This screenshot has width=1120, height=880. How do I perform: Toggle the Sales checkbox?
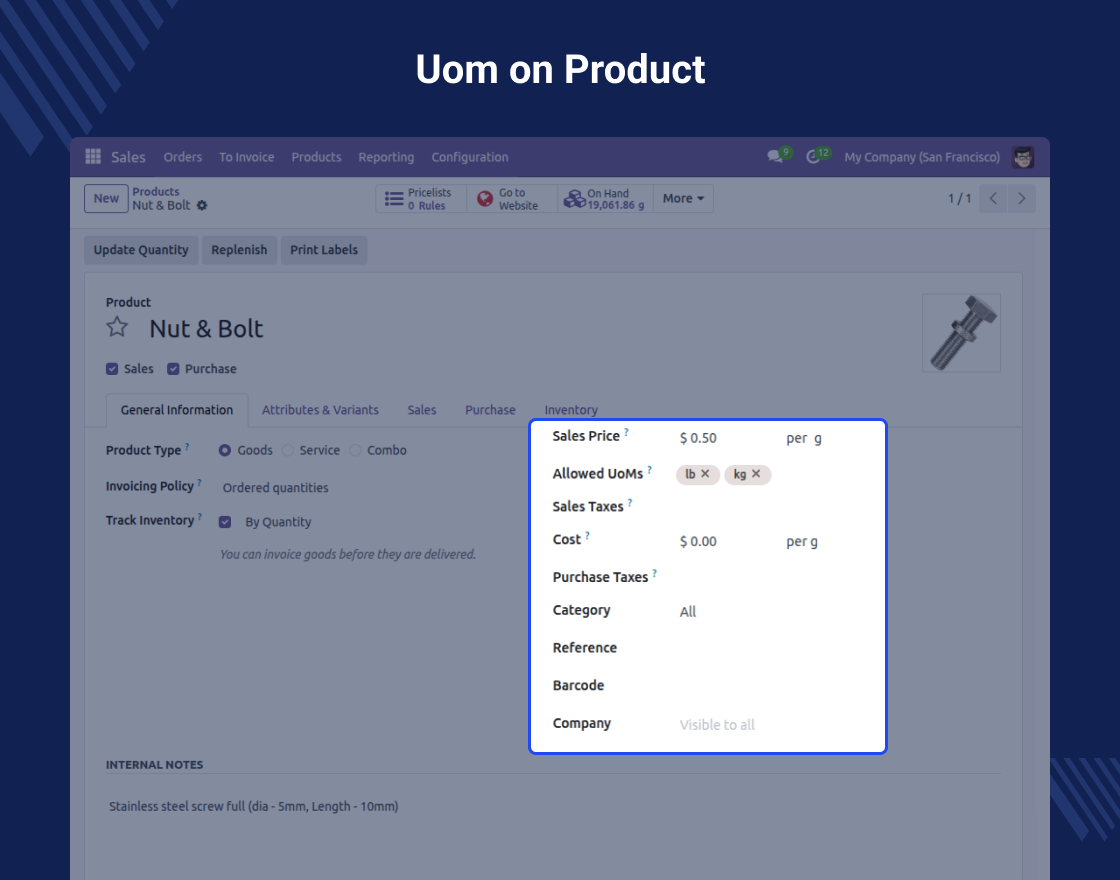[x=112, y=369]
